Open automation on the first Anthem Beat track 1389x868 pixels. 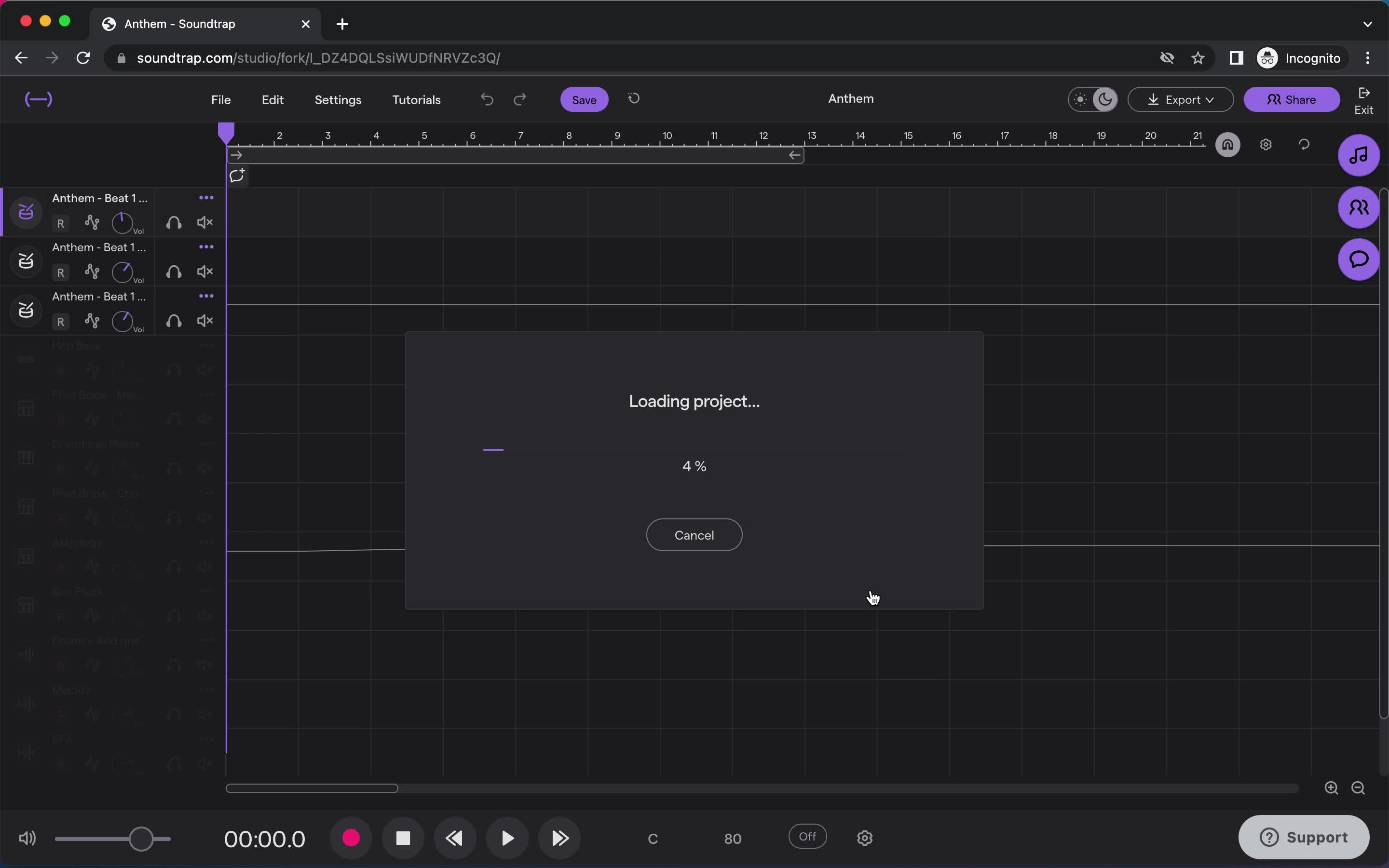coord(92,222)
